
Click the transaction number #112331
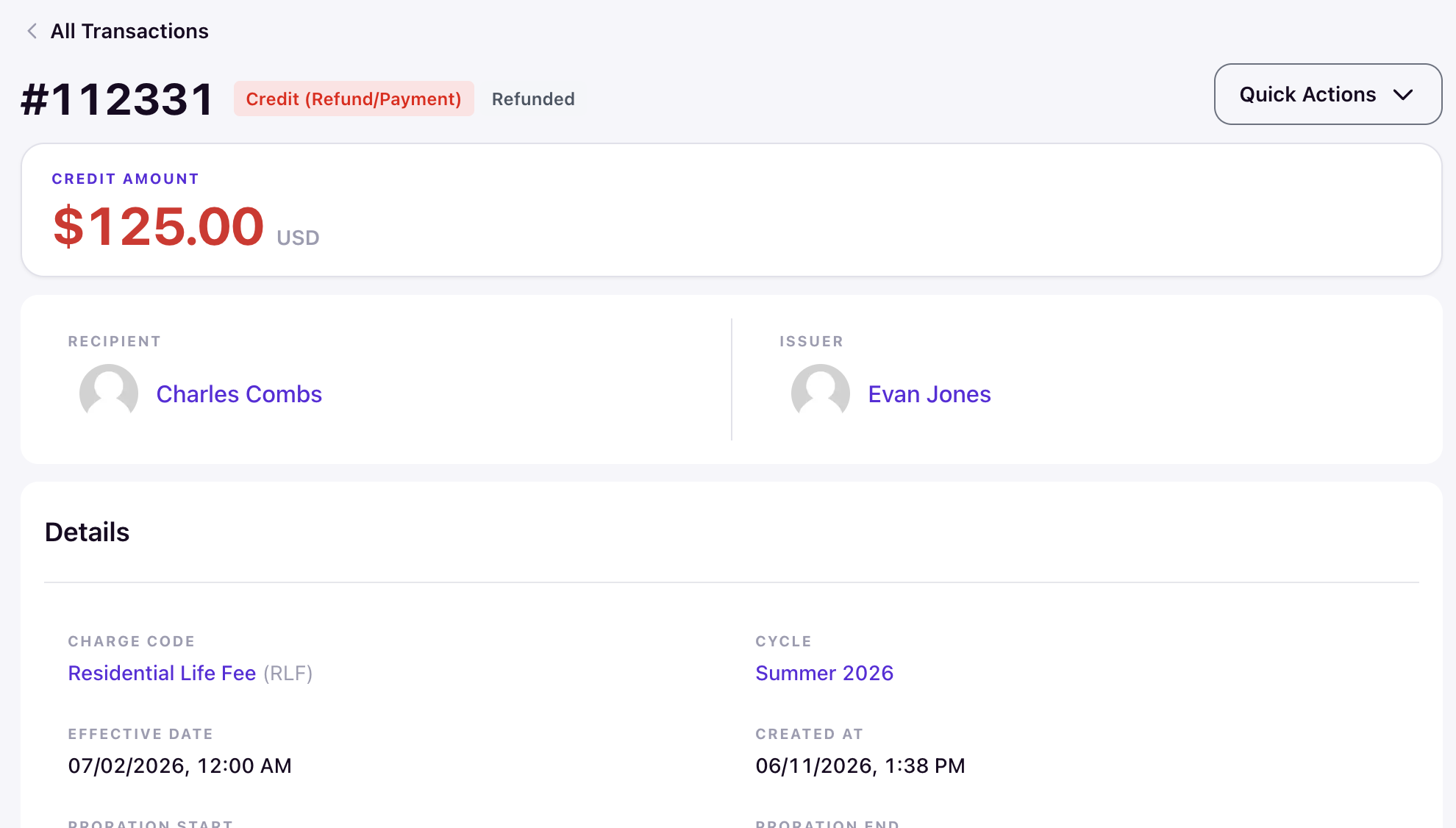click(118, 99)
